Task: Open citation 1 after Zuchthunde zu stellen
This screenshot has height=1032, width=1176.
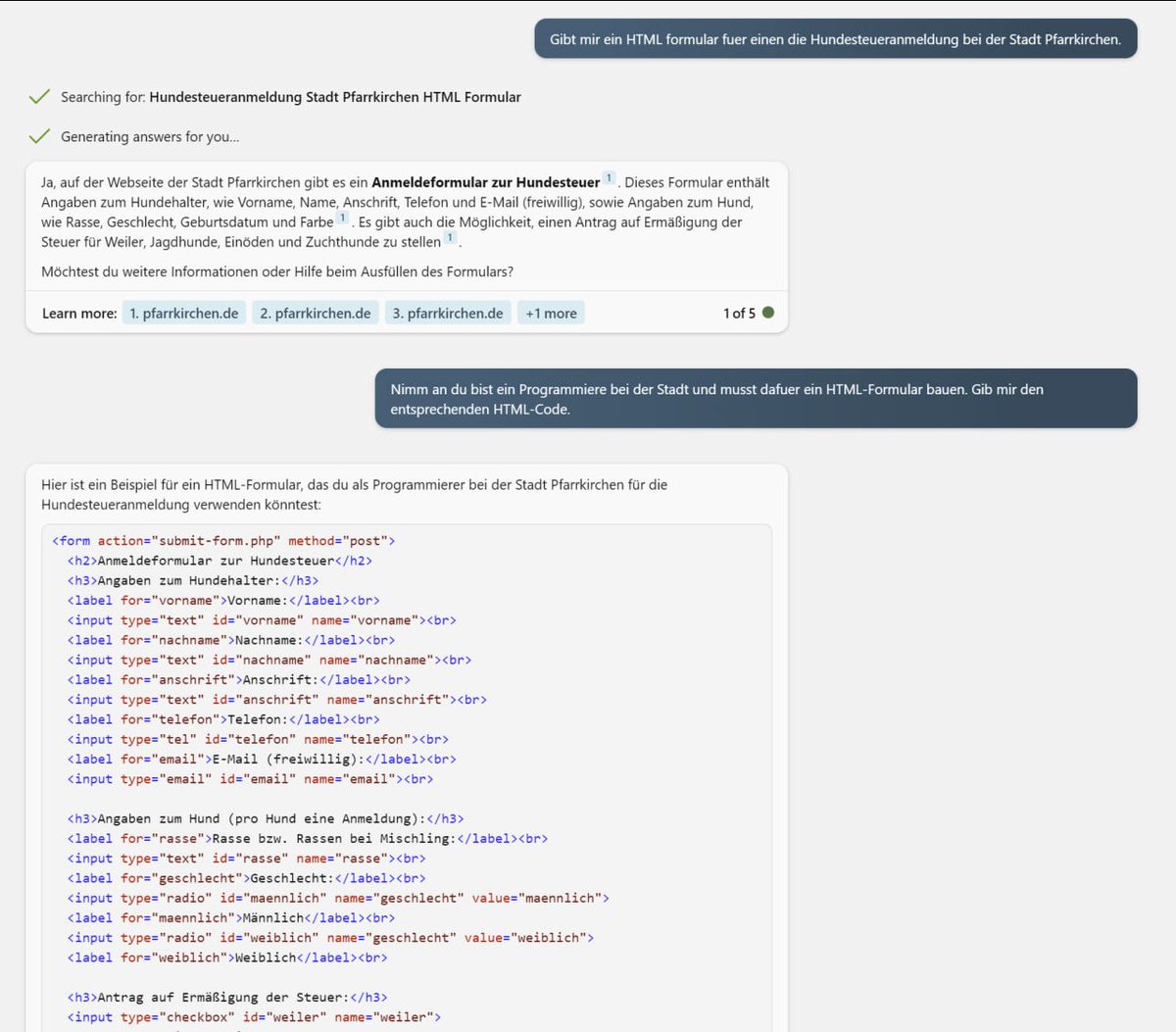Action: [450, 237]
